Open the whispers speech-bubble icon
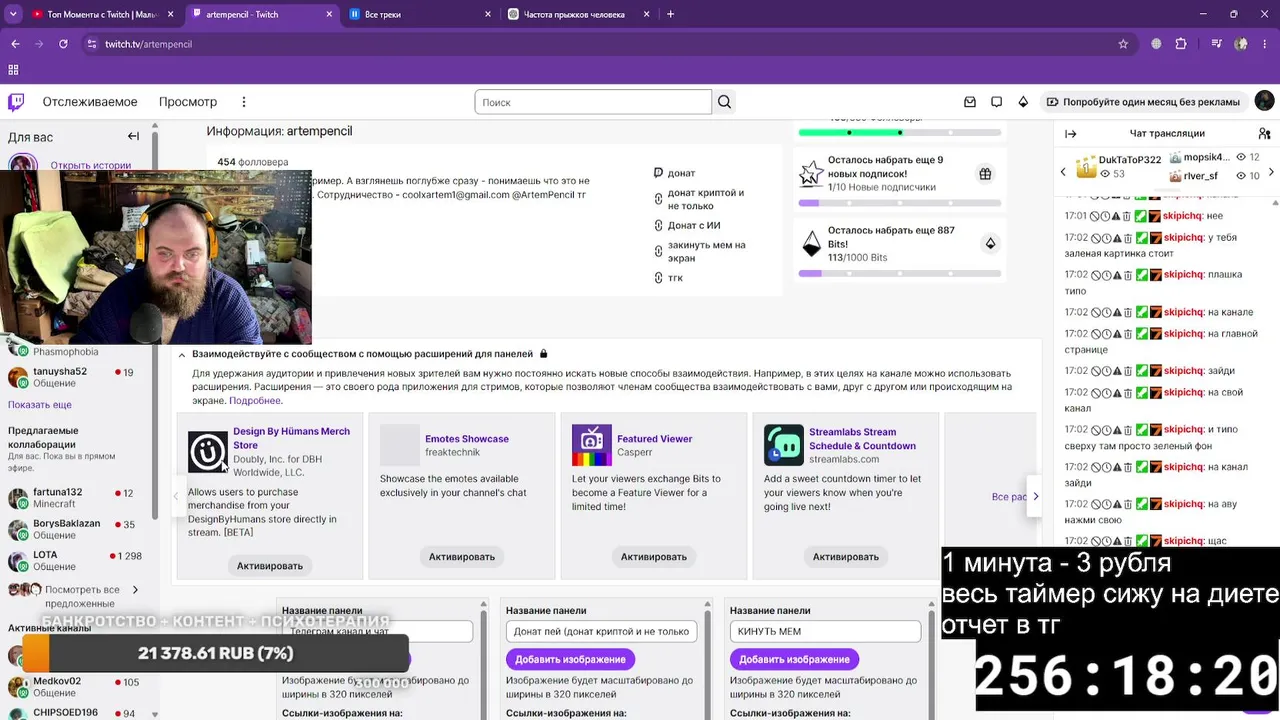This screenshot has width=1280, height=720. 996,102
